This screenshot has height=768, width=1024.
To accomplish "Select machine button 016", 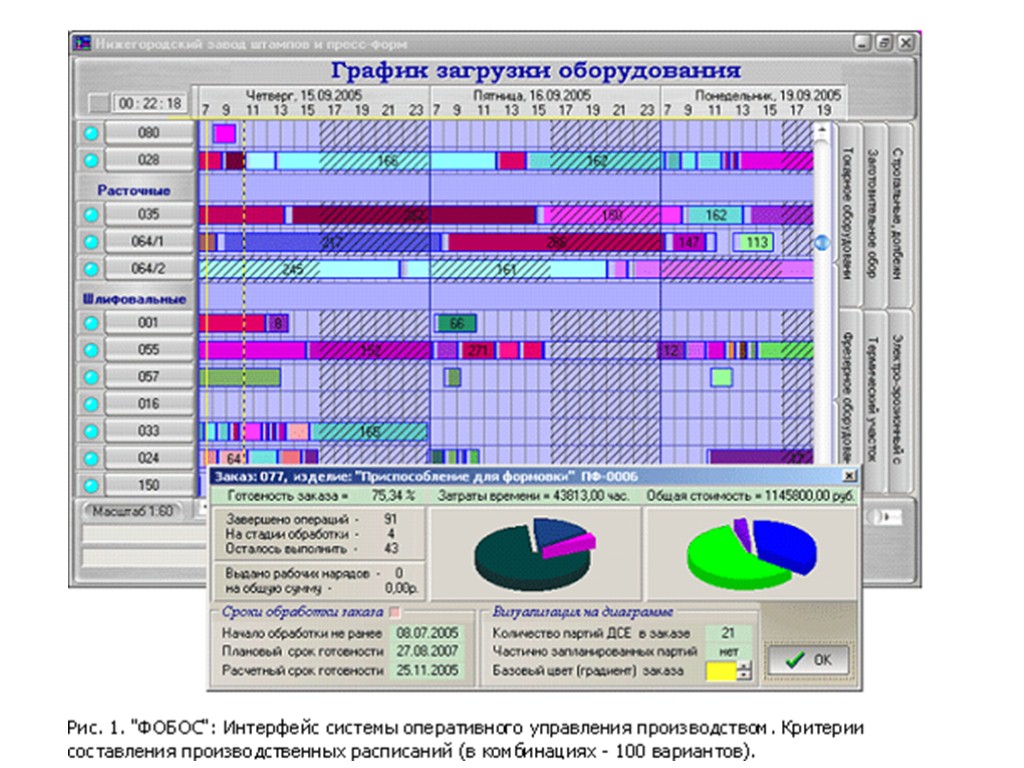I will [x=149, y=404].
